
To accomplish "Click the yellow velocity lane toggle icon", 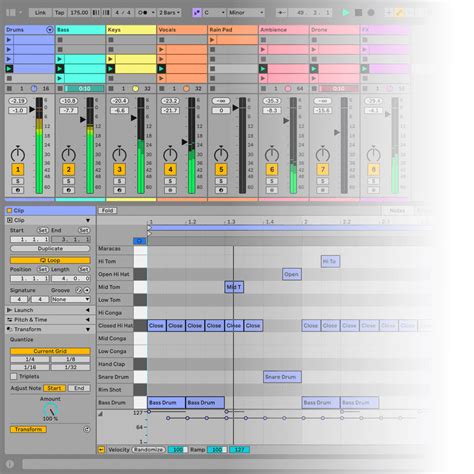I will coord(101,450).
